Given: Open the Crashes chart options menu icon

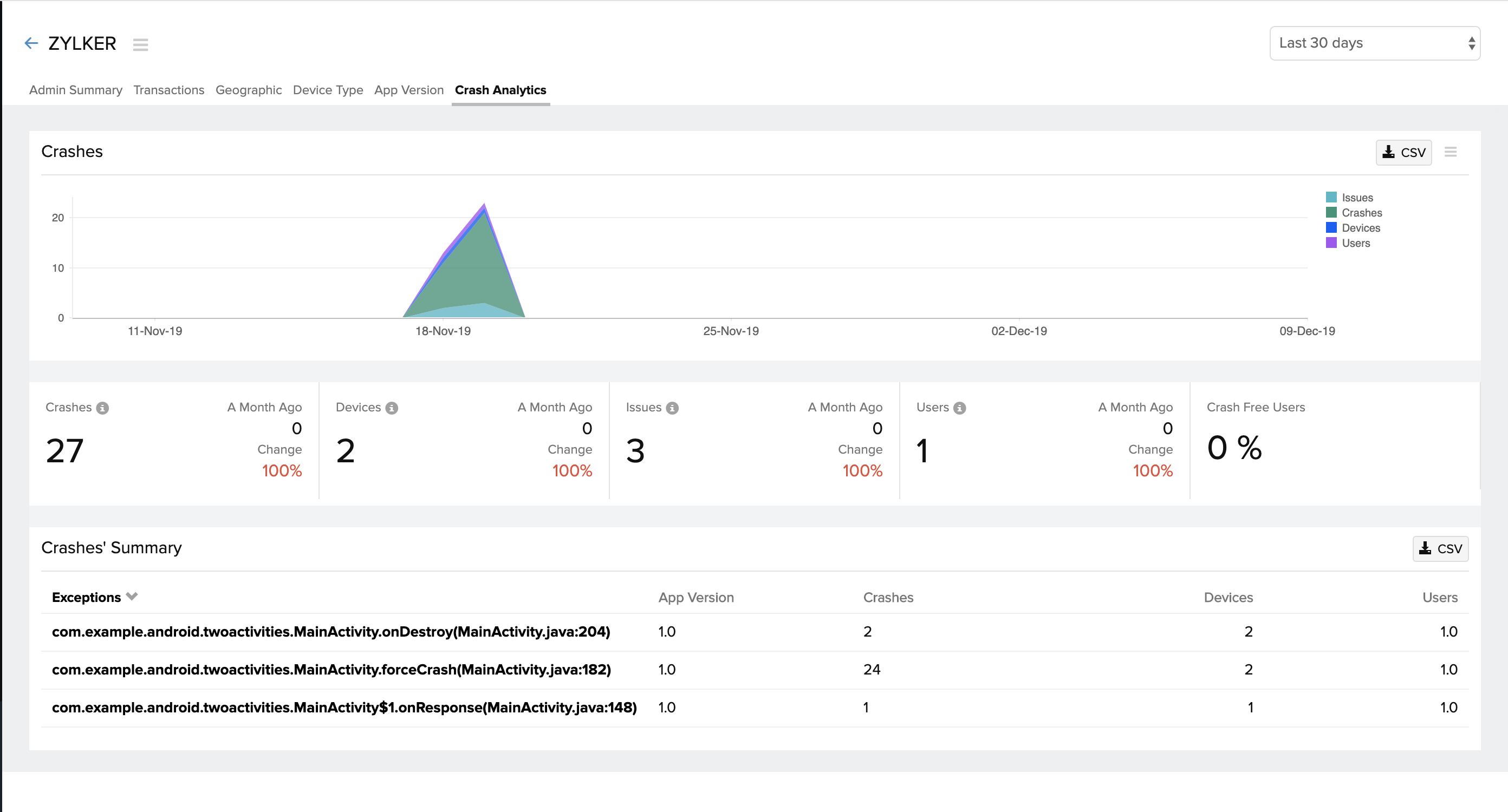Looking at the screenshot, I should (1450, 152).
